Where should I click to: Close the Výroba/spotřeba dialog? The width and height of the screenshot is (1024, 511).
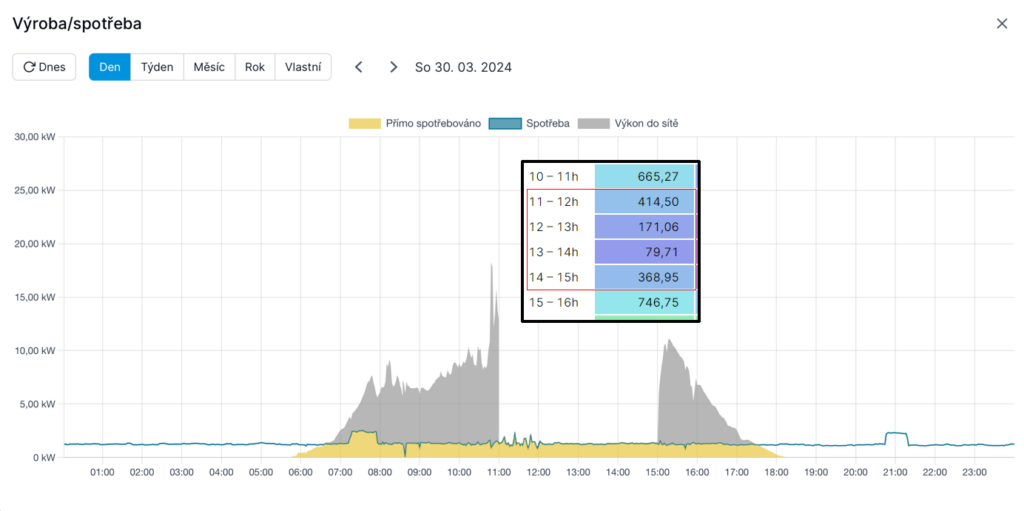coord(1001,24)
